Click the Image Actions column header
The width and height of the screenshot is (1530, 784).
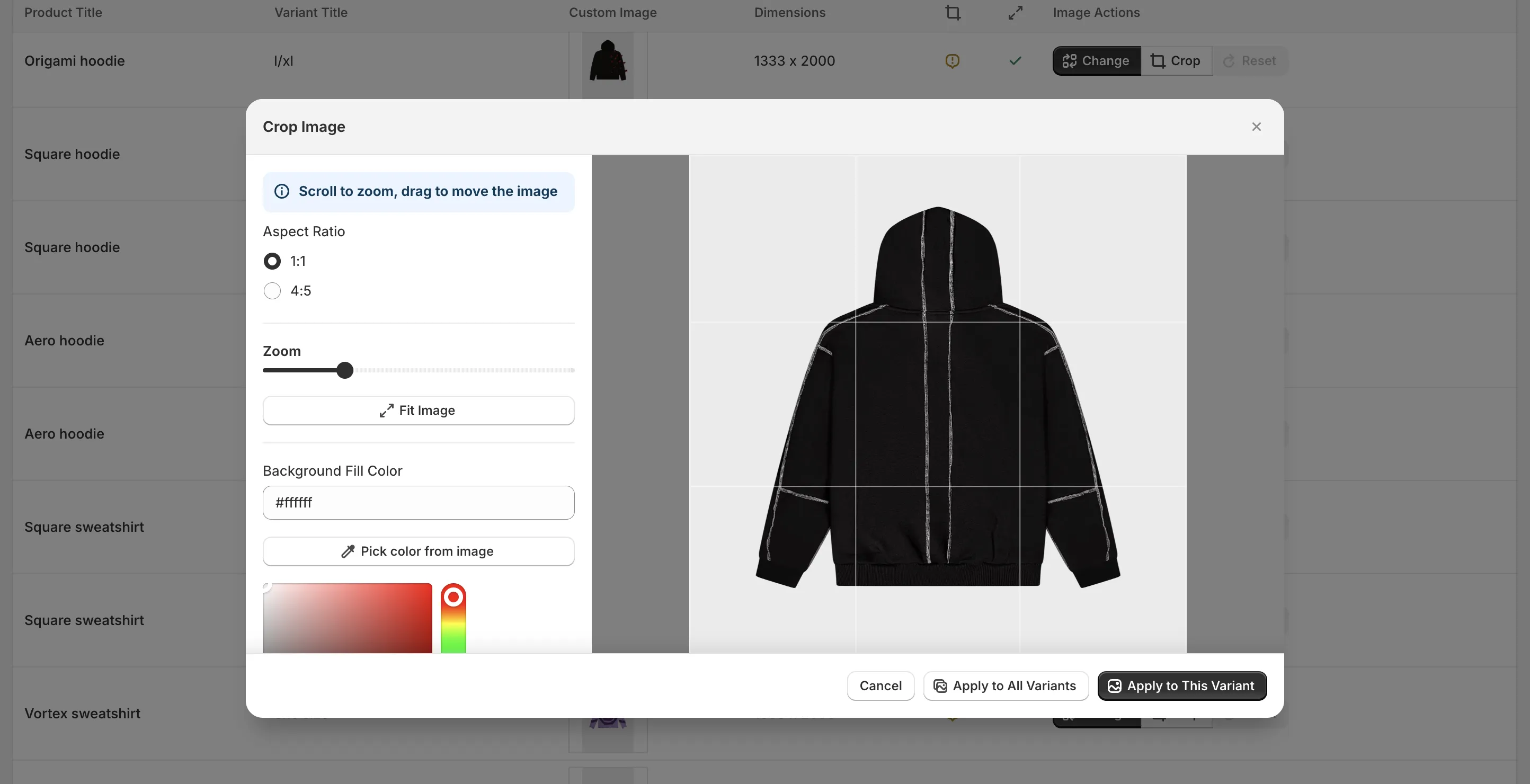(1096, 13)
